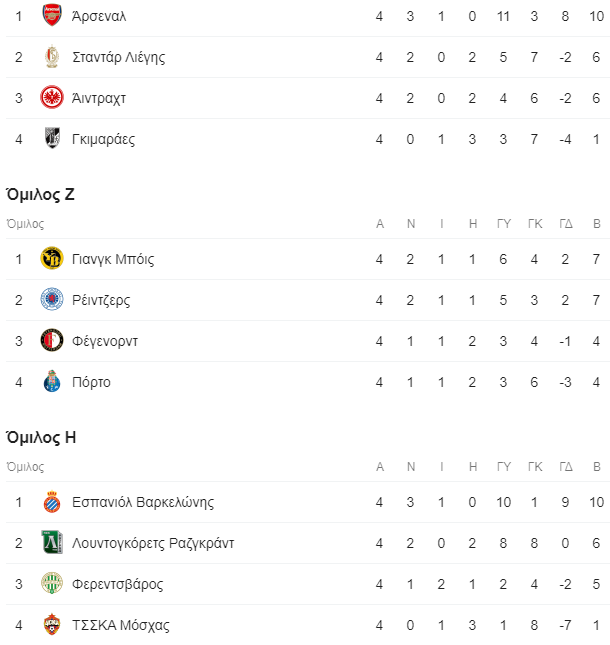Click the Young Boys yellow crest

coord(52,258)
